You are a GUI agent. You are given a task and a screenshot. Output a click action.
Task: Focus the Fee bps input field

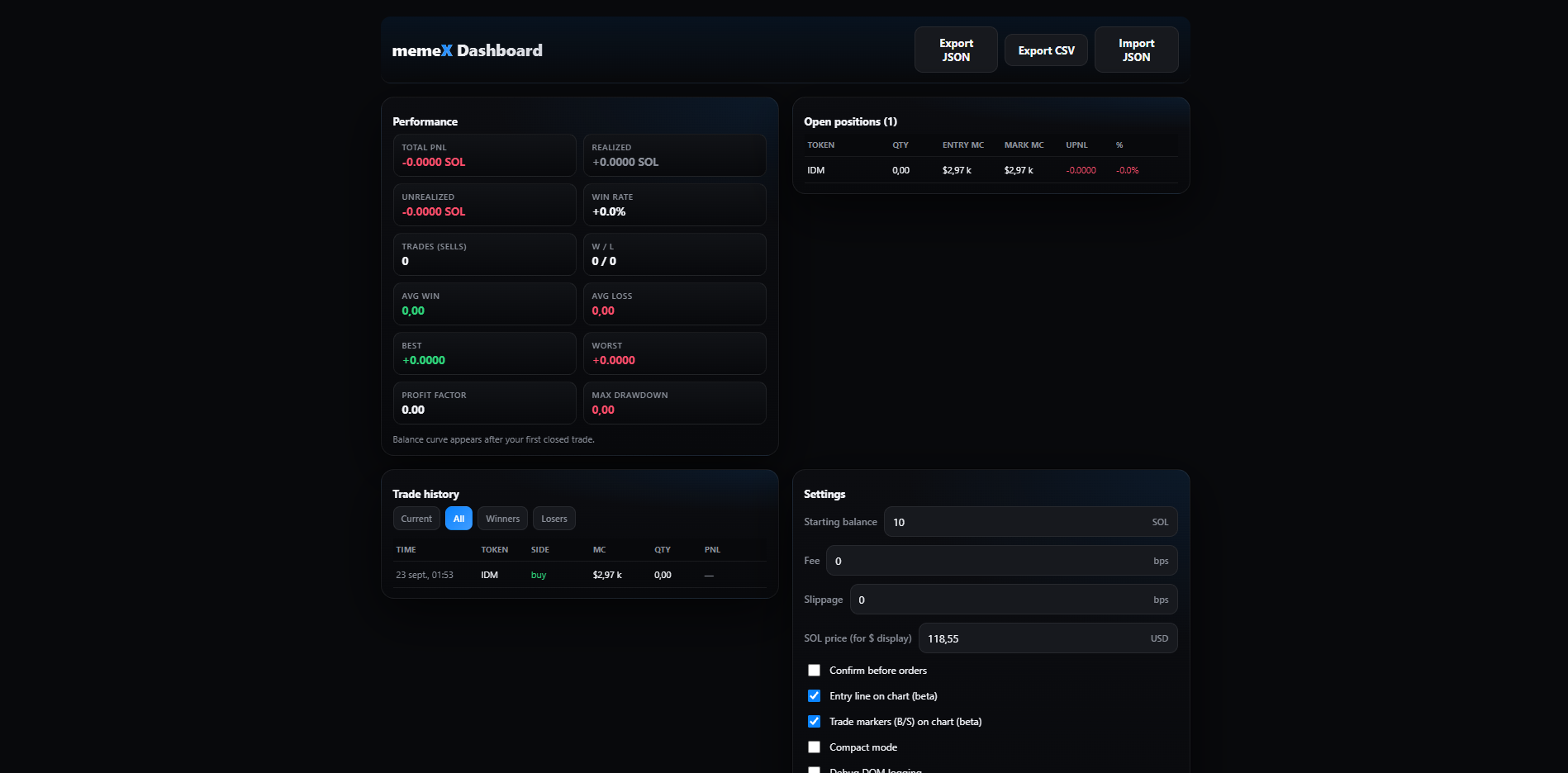tap(1001, 561)
